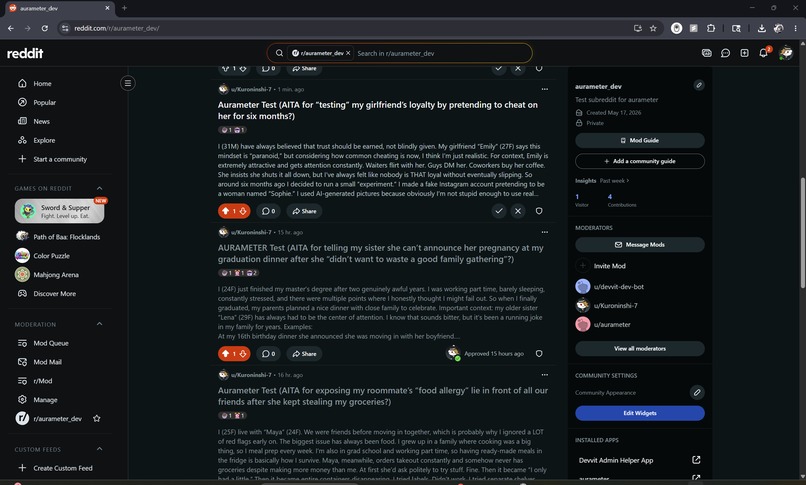This screenshot has width=806, height=485.
Task: Collapse the Games on Reddit section
Action: point(99,188)
